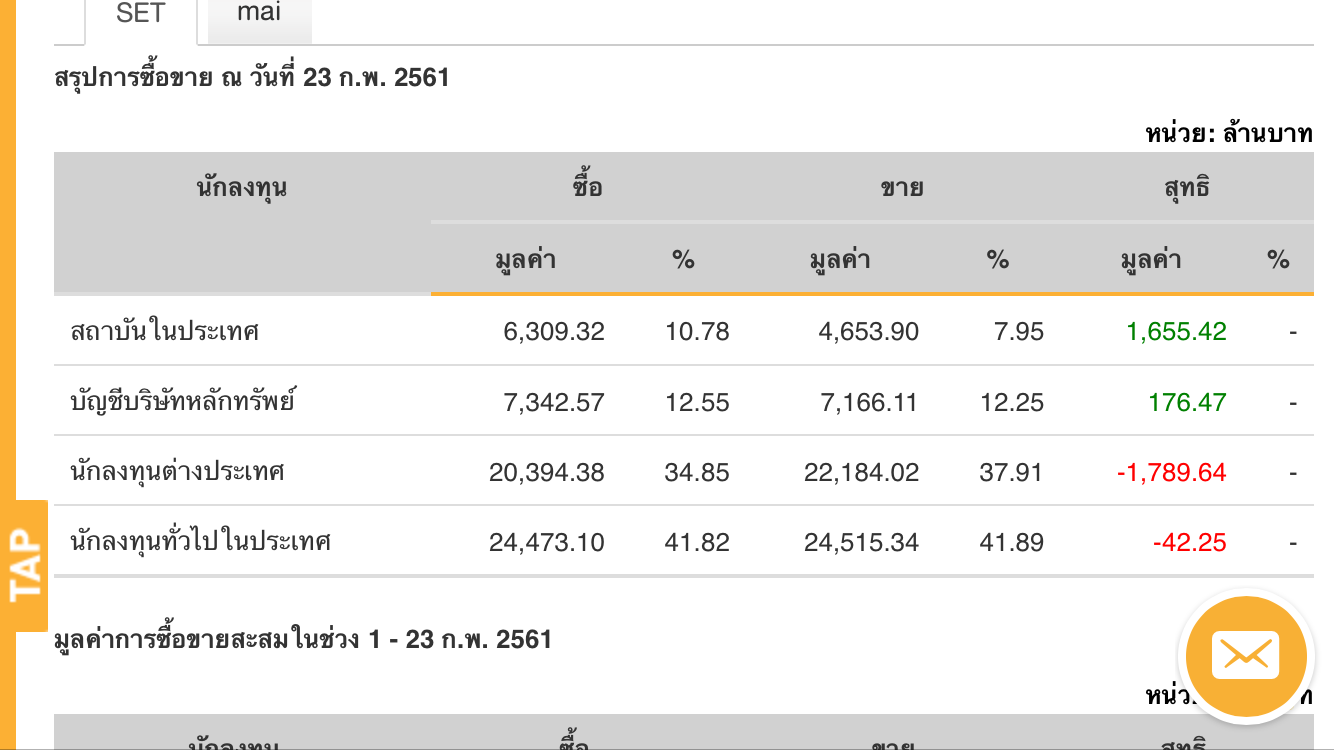The width and height of the screenshot is (1334, 750).
Task: Click the net value 1,655.42
Action: click(1176, 331)
